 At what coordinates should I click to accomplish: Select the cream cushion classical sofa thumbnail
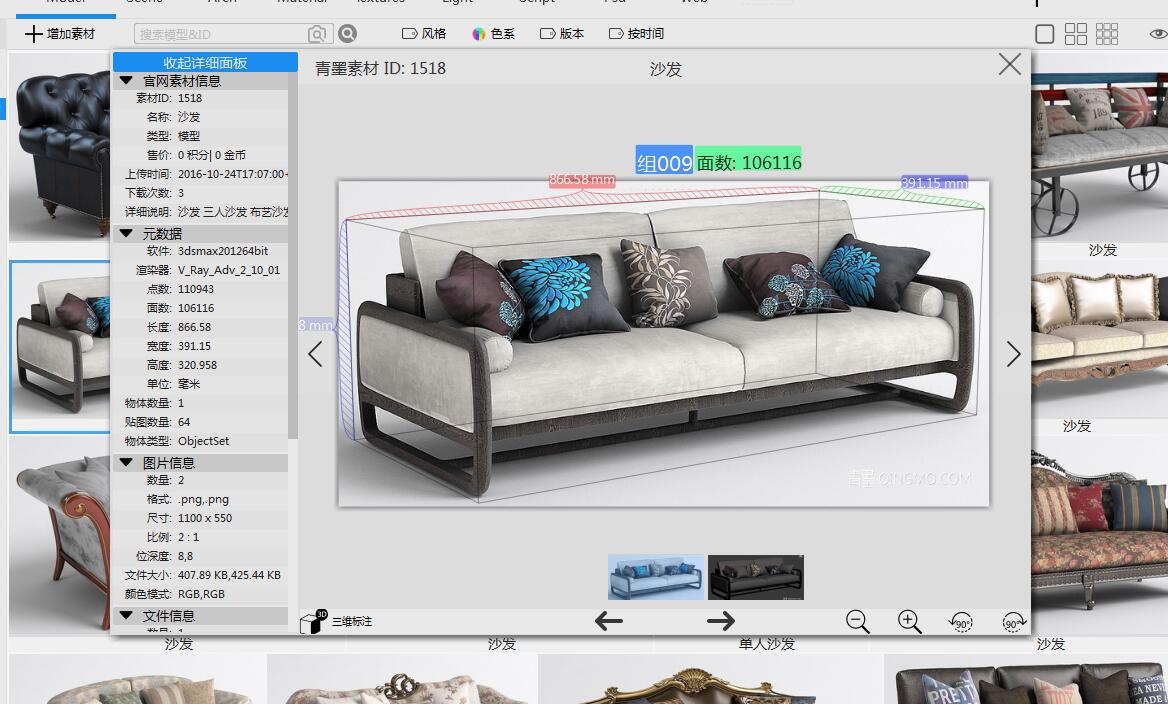click(x=1099, y=339)
